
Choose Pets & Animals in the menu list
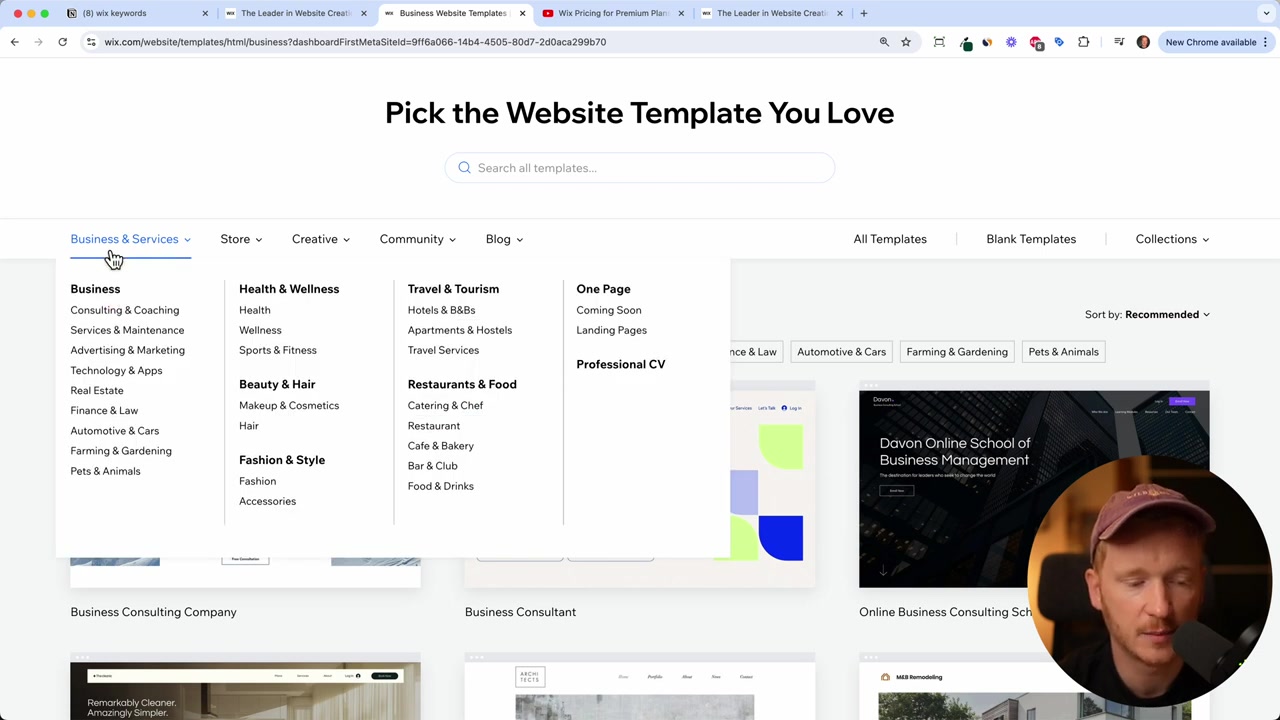(105, 471)
